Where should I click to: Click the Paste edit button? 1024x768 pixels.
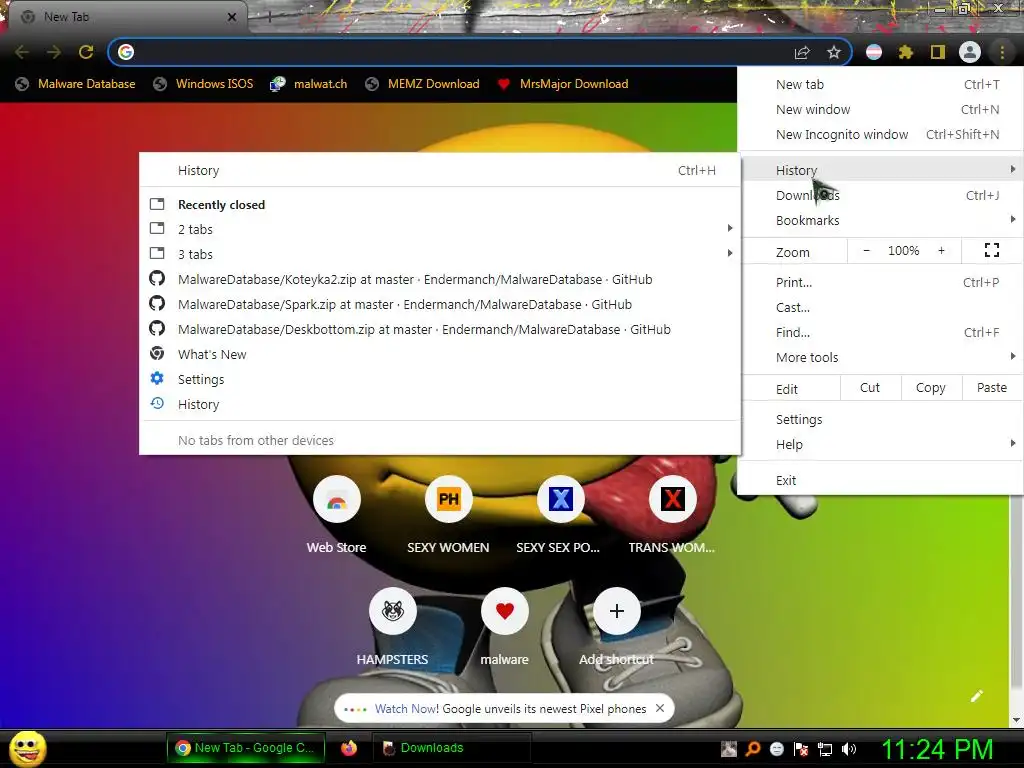tap(991, 388)
